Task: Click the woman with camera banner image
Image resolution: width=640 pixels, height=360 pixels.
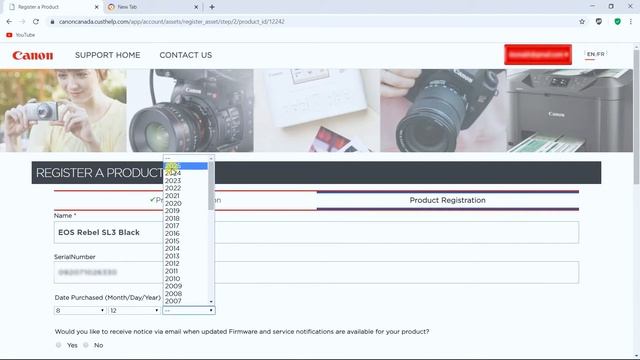Action: [63, 111]
